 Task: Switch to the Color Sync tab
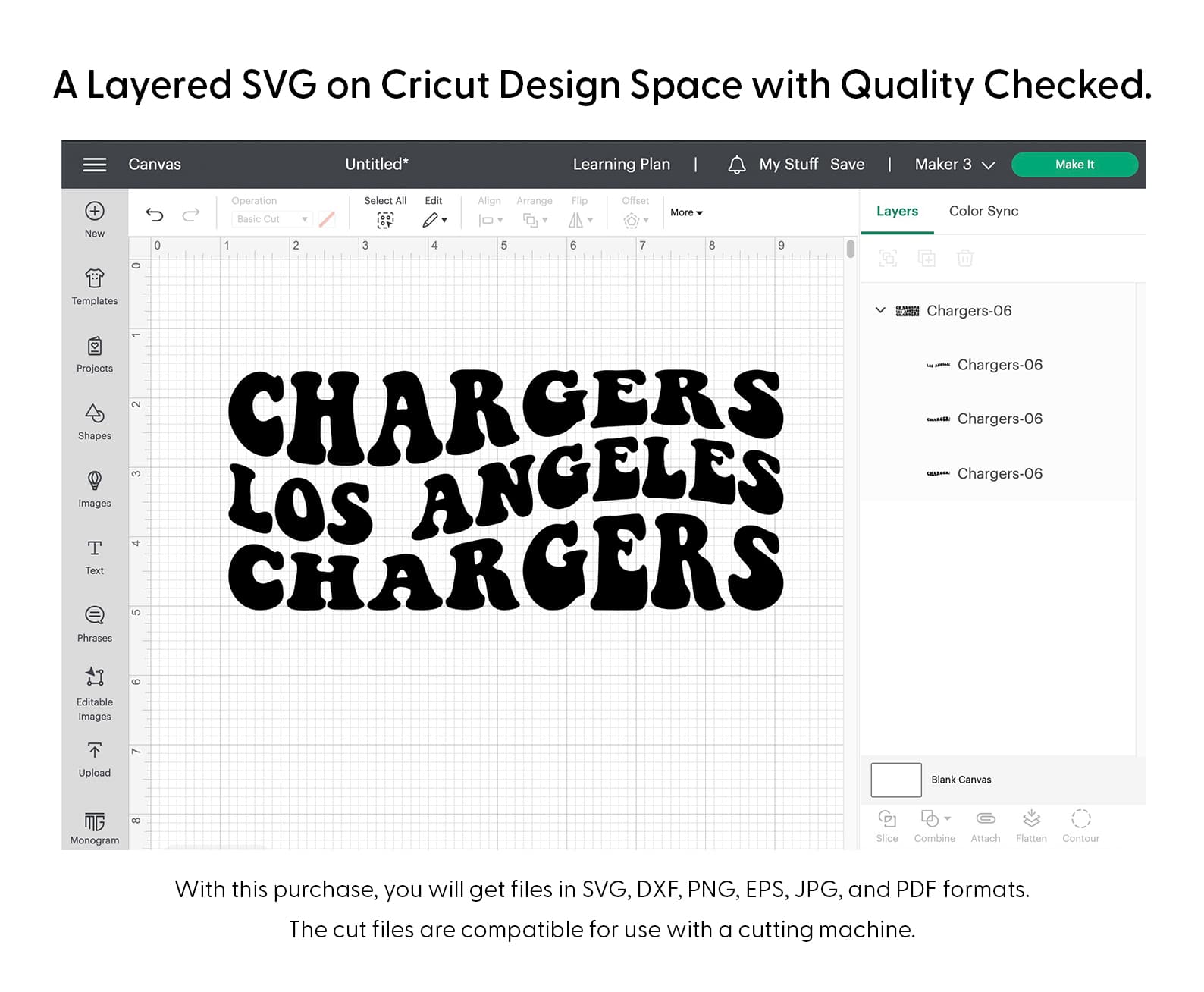pyautogui.click(x=983, y=211)
